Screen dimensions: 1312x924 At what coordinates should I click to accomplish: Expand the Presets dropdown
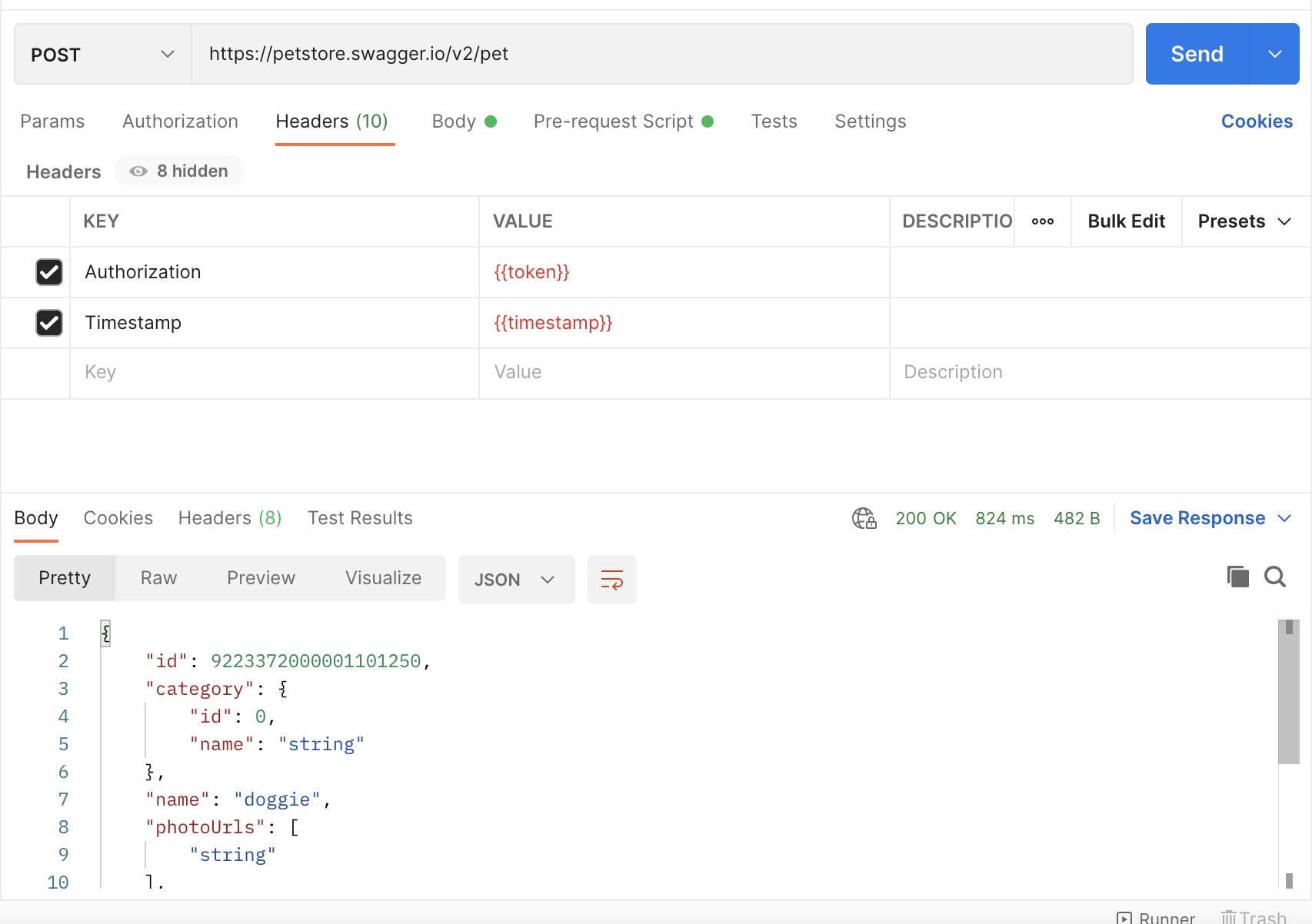tap(1244, 221)
